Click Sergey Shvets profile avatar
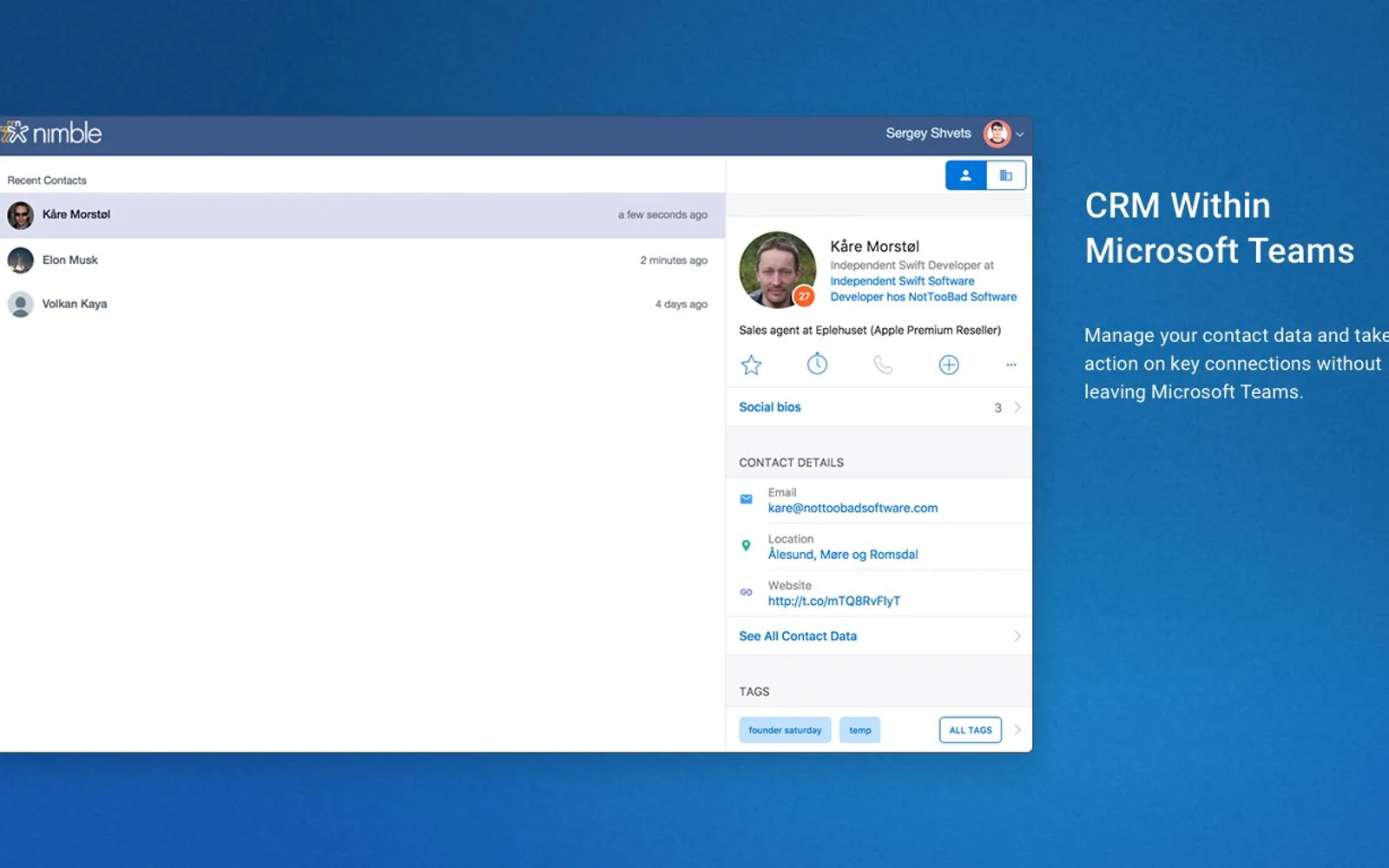The image size is (1389, 868). [997, 134]
